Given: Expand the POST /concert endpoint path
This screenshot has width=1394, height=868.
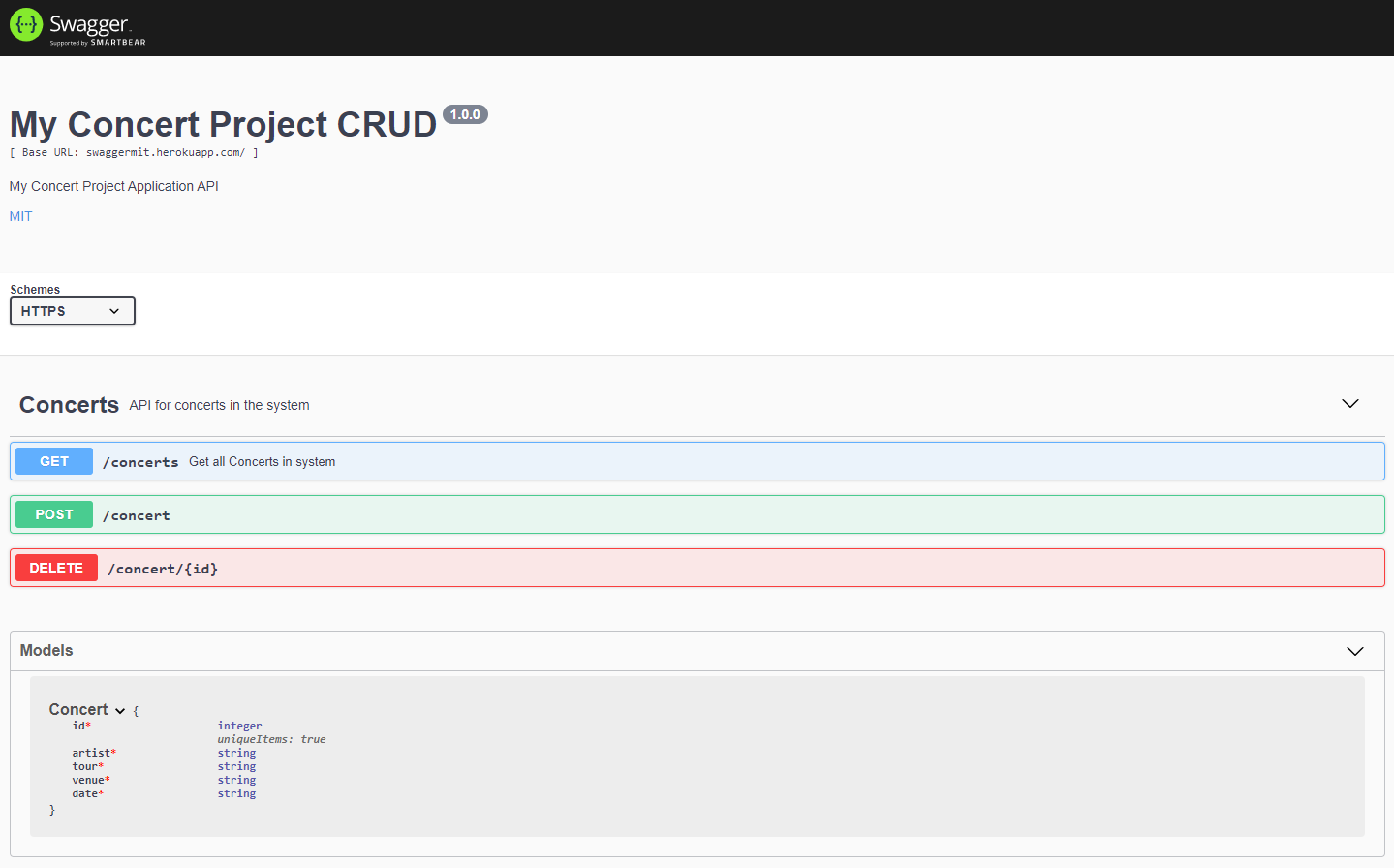Looking at the screenshot, I should [137, 515].
